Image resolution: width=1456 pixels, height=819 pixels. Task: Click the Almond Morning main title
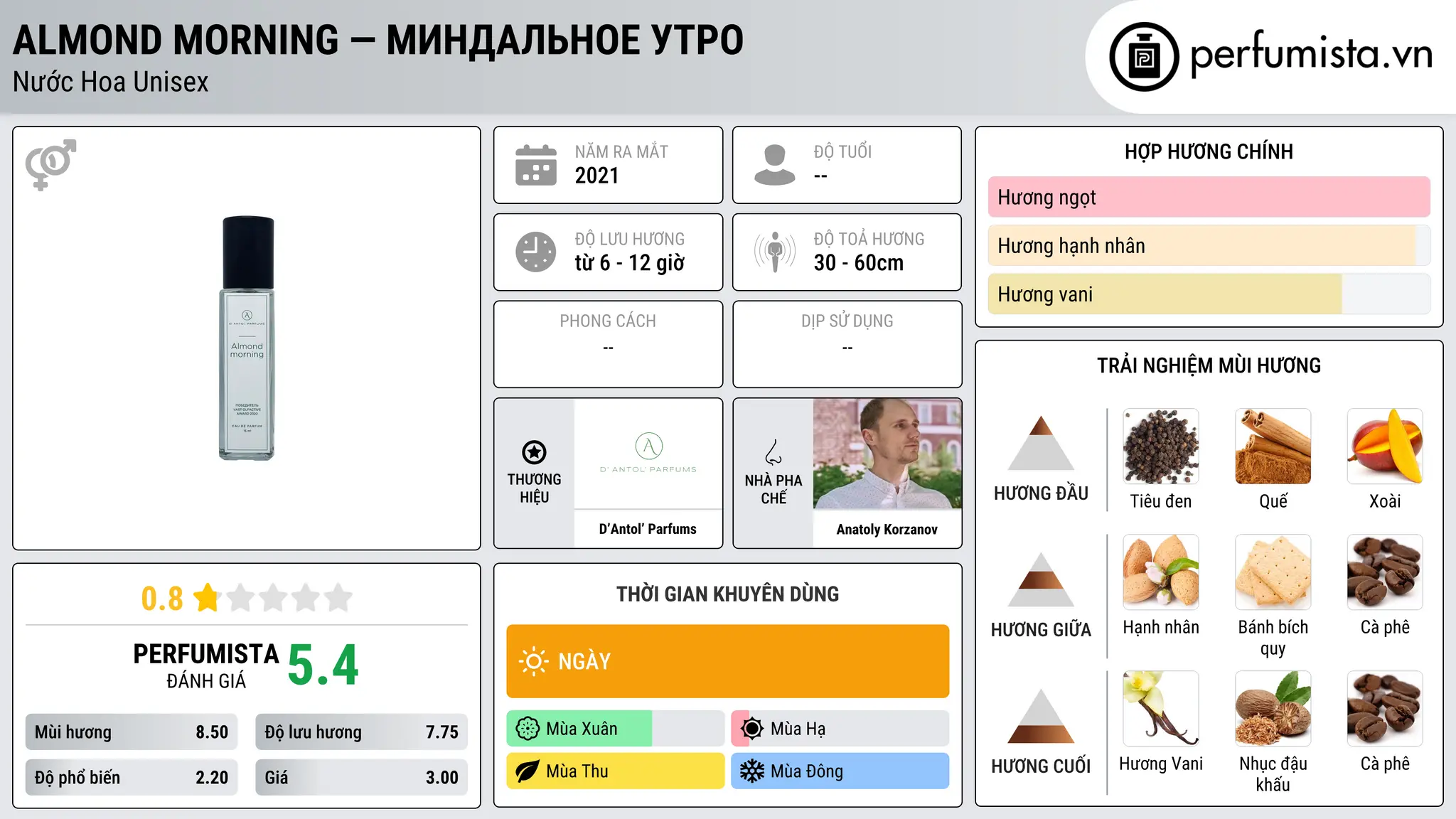point(378,40)
